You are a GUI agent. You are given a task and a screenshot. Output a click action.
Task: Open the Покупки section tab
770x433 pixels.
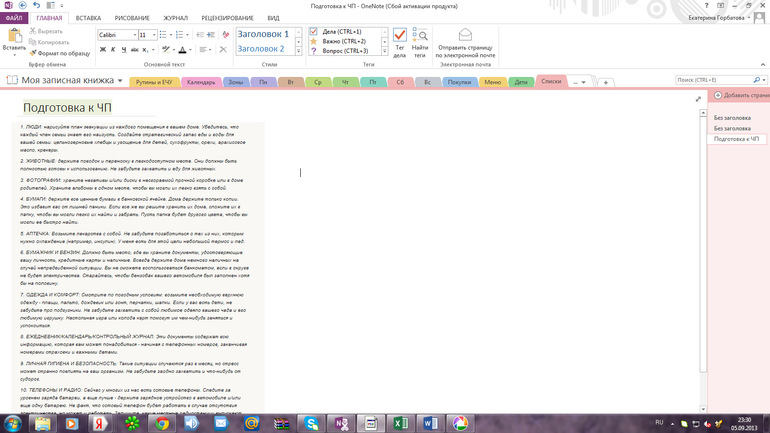tap(460, 82)
